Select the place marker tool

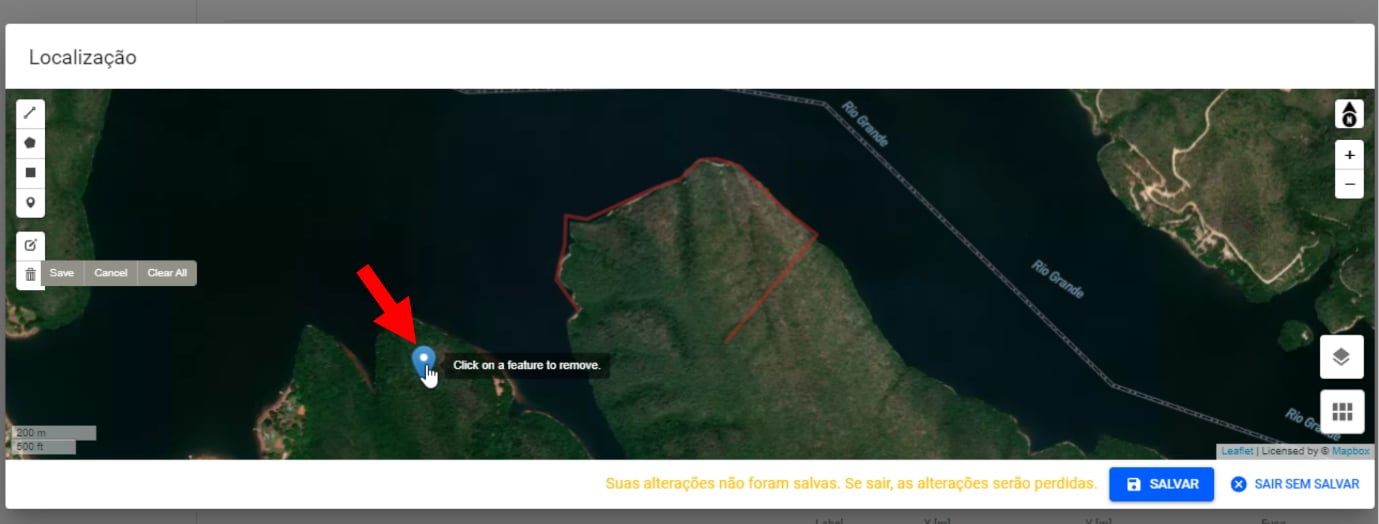pos(30,203)
